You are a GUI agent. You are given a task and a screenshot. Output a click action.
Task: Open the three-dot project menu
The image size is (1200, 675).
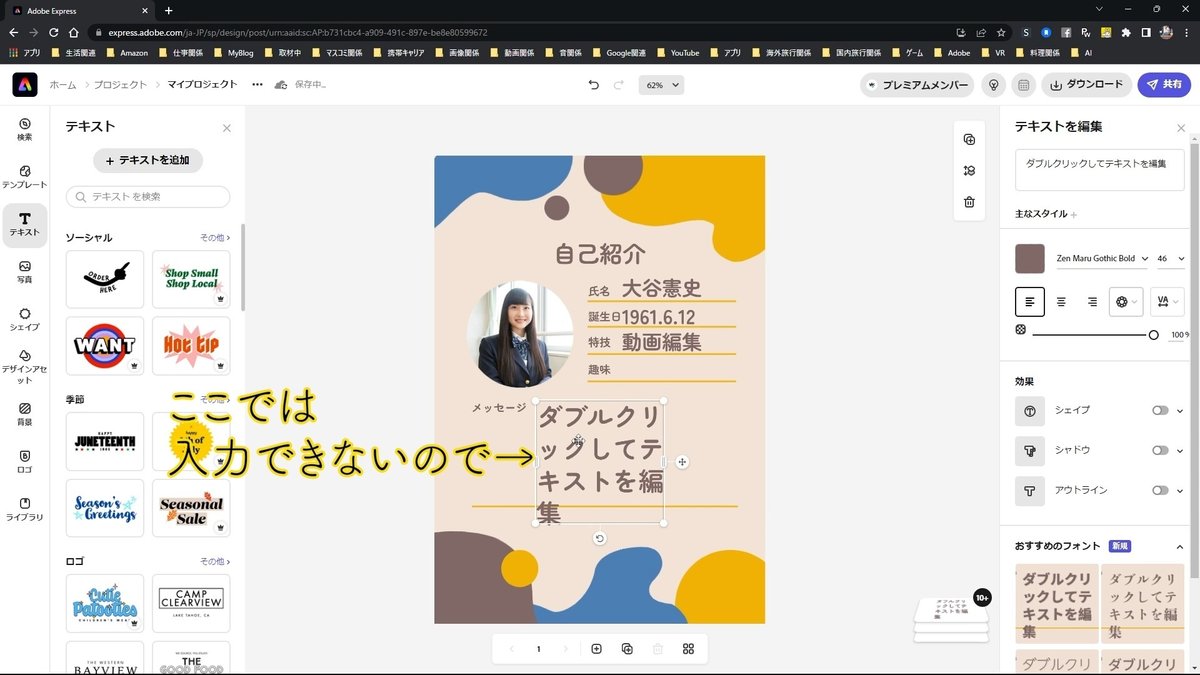pos(258,85)
